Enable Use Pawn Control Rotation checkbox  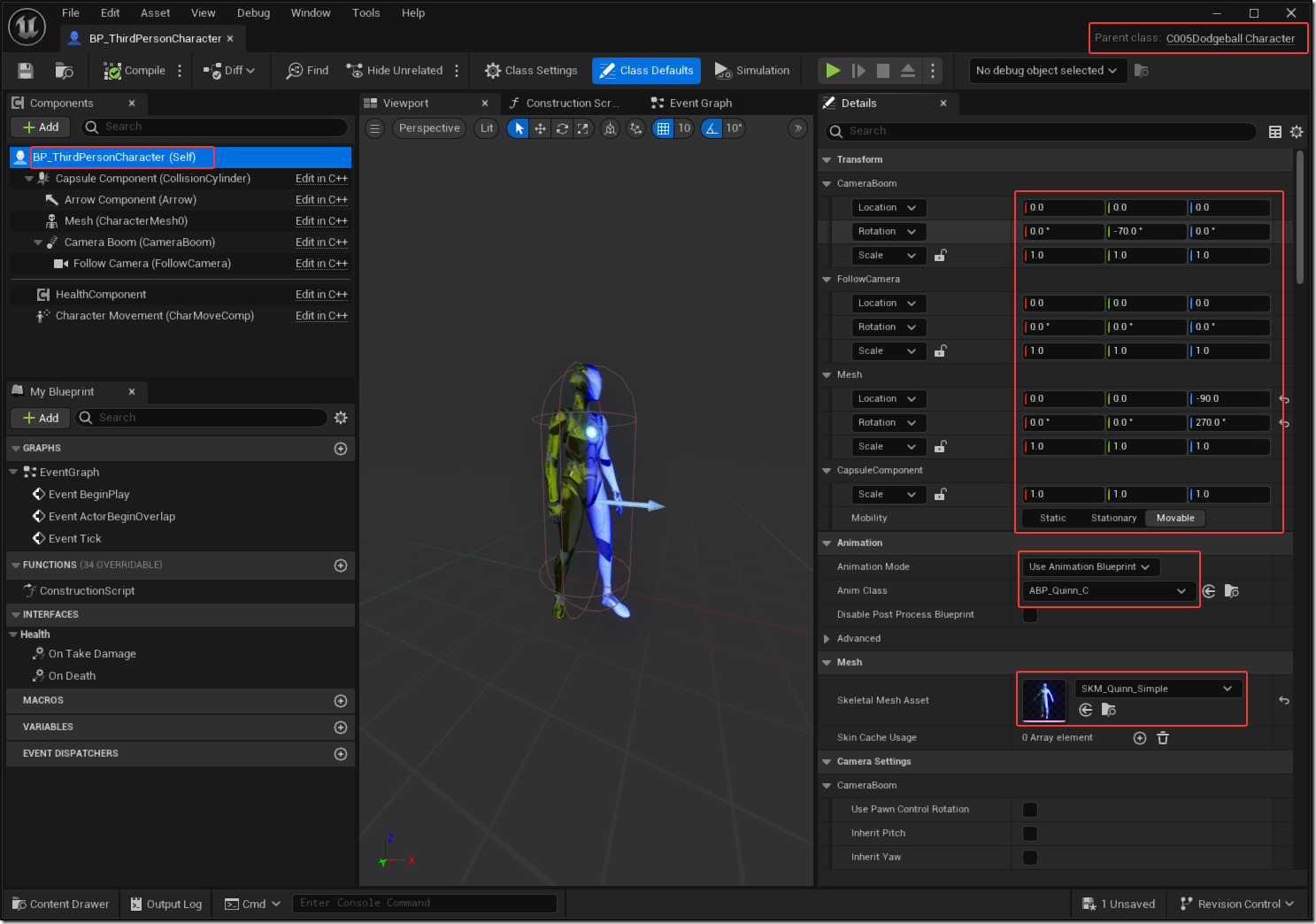[1030, 810]
